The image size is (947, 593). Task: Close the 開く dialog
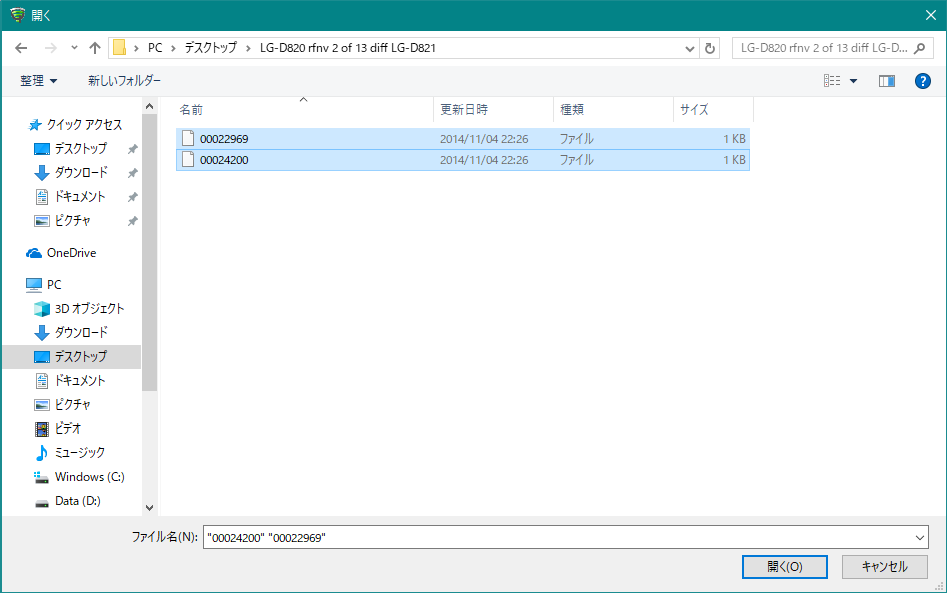point(931,15)
